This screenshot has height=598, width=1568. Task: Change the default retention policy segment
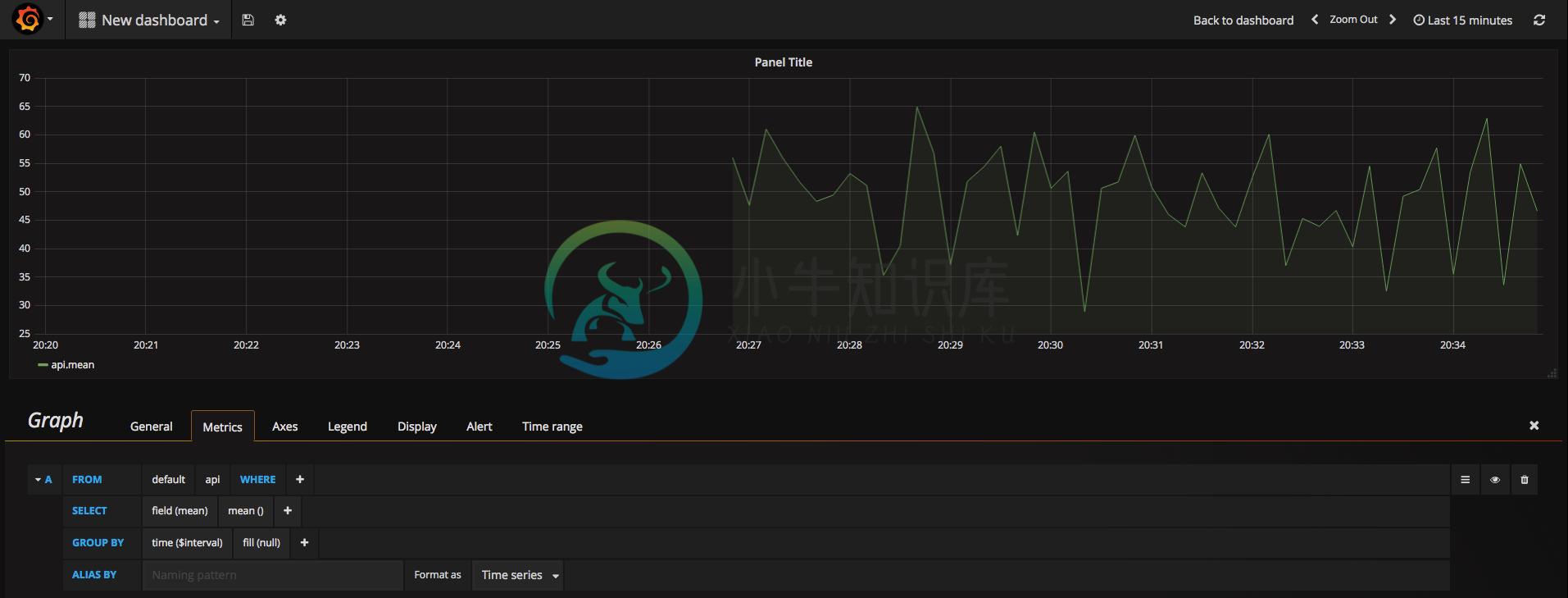168,479
